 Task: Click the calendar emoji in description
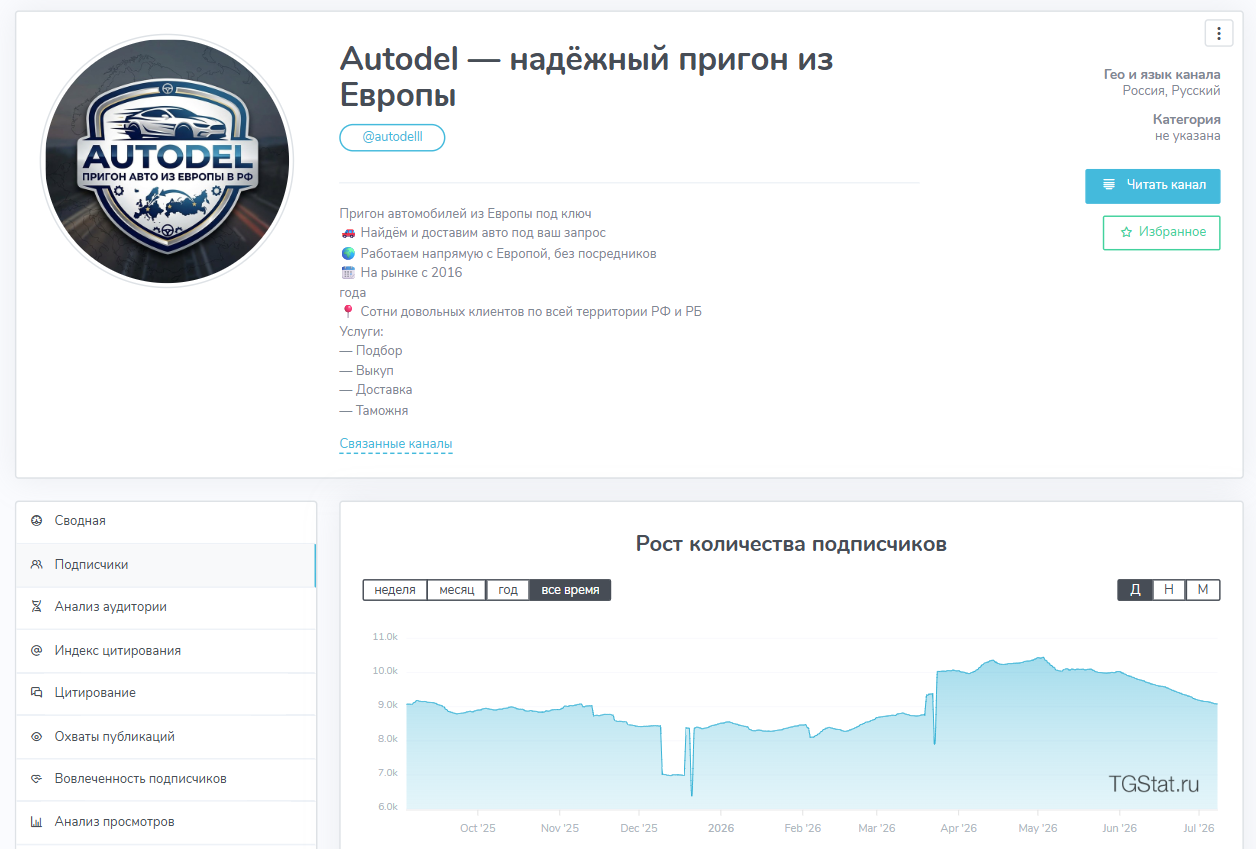coord(348,273)
